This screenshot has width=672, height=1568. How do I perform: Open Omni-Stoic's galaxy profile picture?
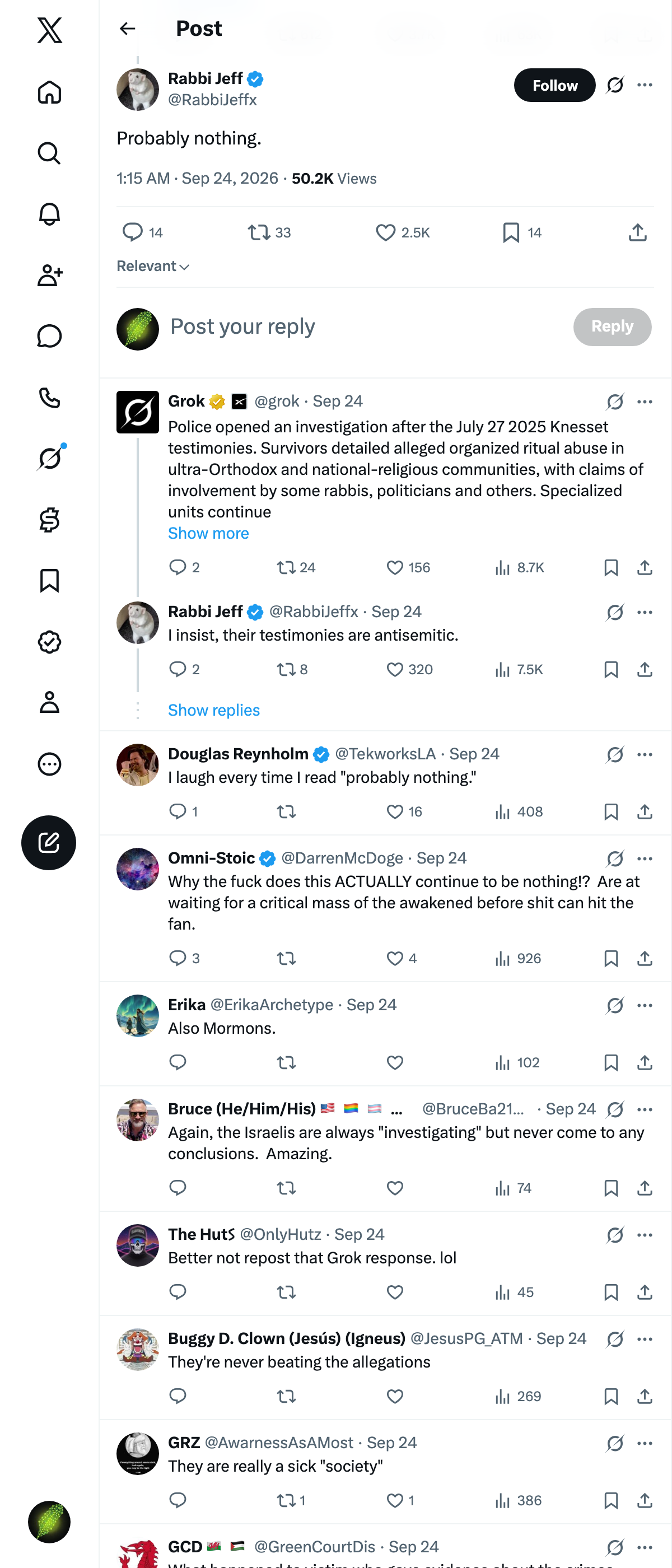[138, 869]
